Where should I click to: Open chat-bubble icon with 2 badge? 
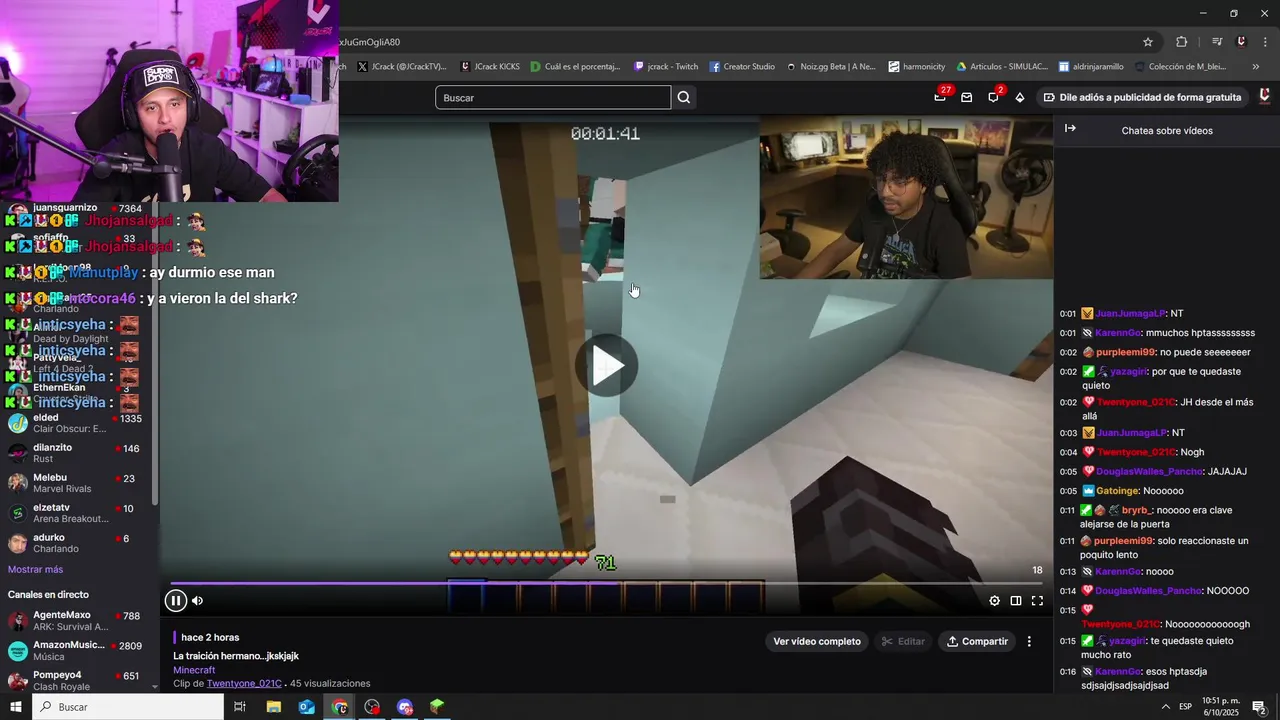[993, 97]
